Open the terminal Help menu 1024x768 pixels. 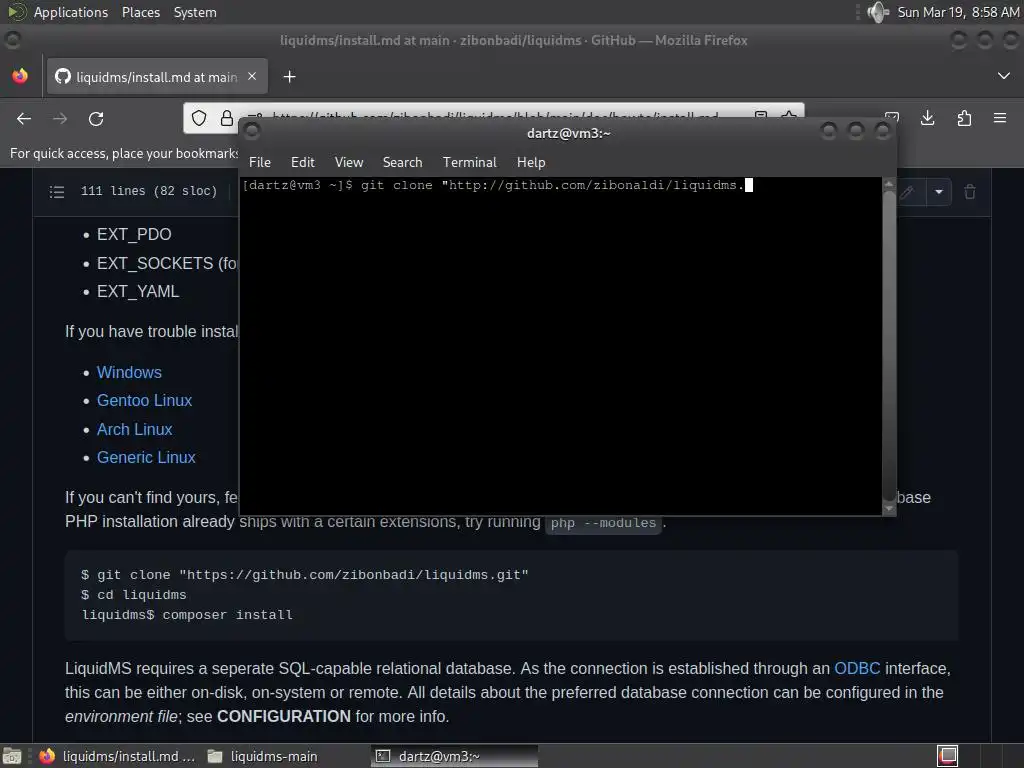pyautogui.click(x=531, y=162)
